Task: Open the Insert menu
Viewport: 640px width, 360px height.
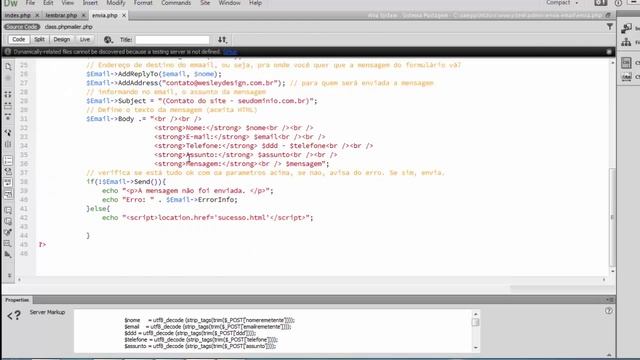Action: click(90, 3)
